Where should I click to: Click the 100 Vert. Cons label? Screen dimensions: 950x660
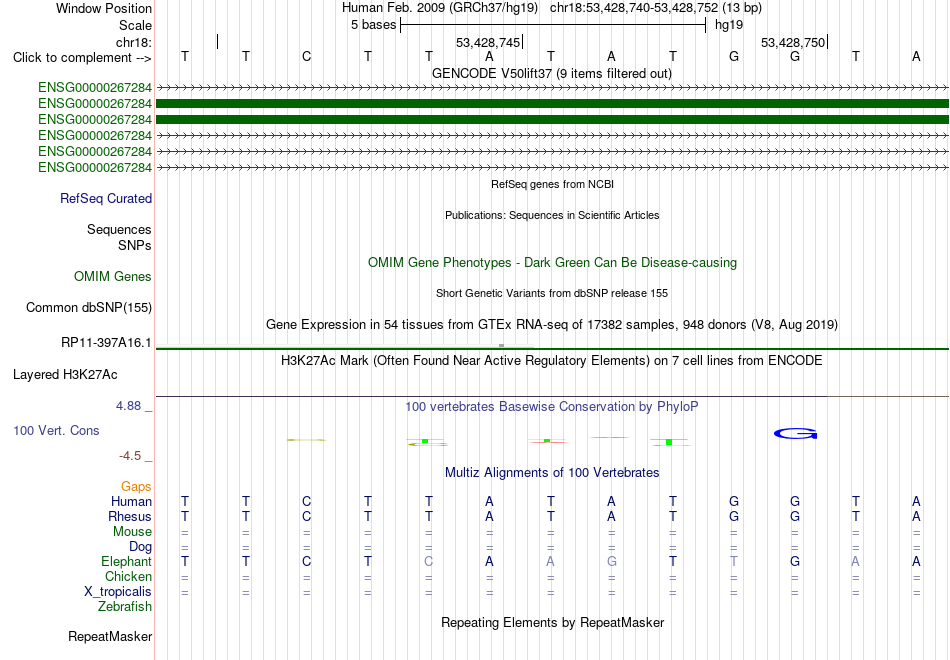coord(56,430)
